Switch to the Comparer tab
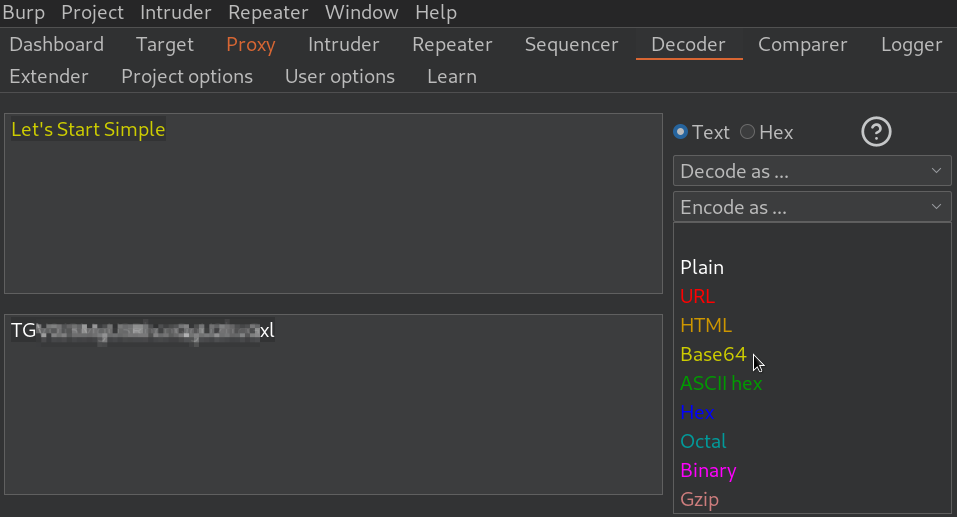 pos(803,45)
